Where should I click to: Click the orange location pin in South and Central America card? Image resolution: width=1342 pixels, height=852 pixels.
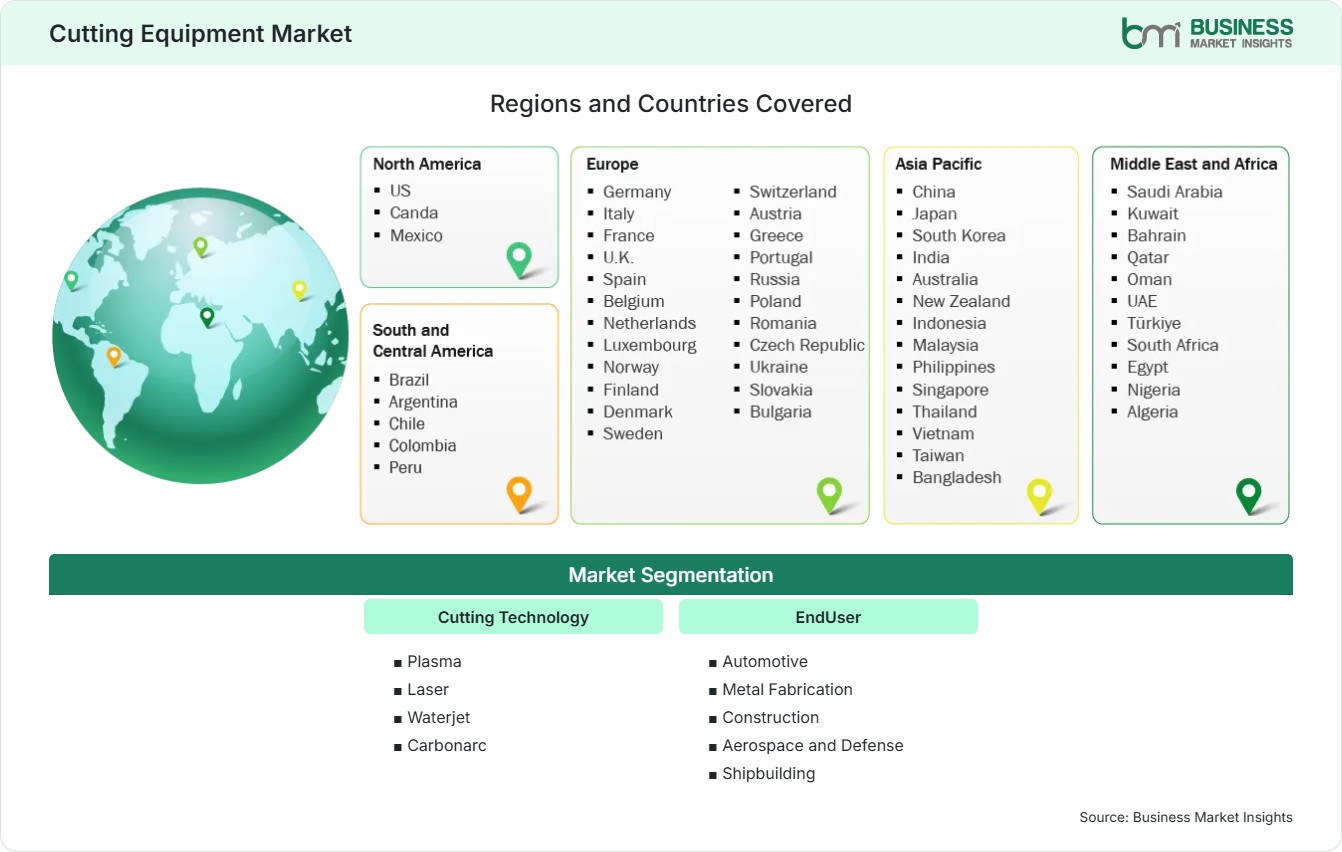click(x=519, y=494)
